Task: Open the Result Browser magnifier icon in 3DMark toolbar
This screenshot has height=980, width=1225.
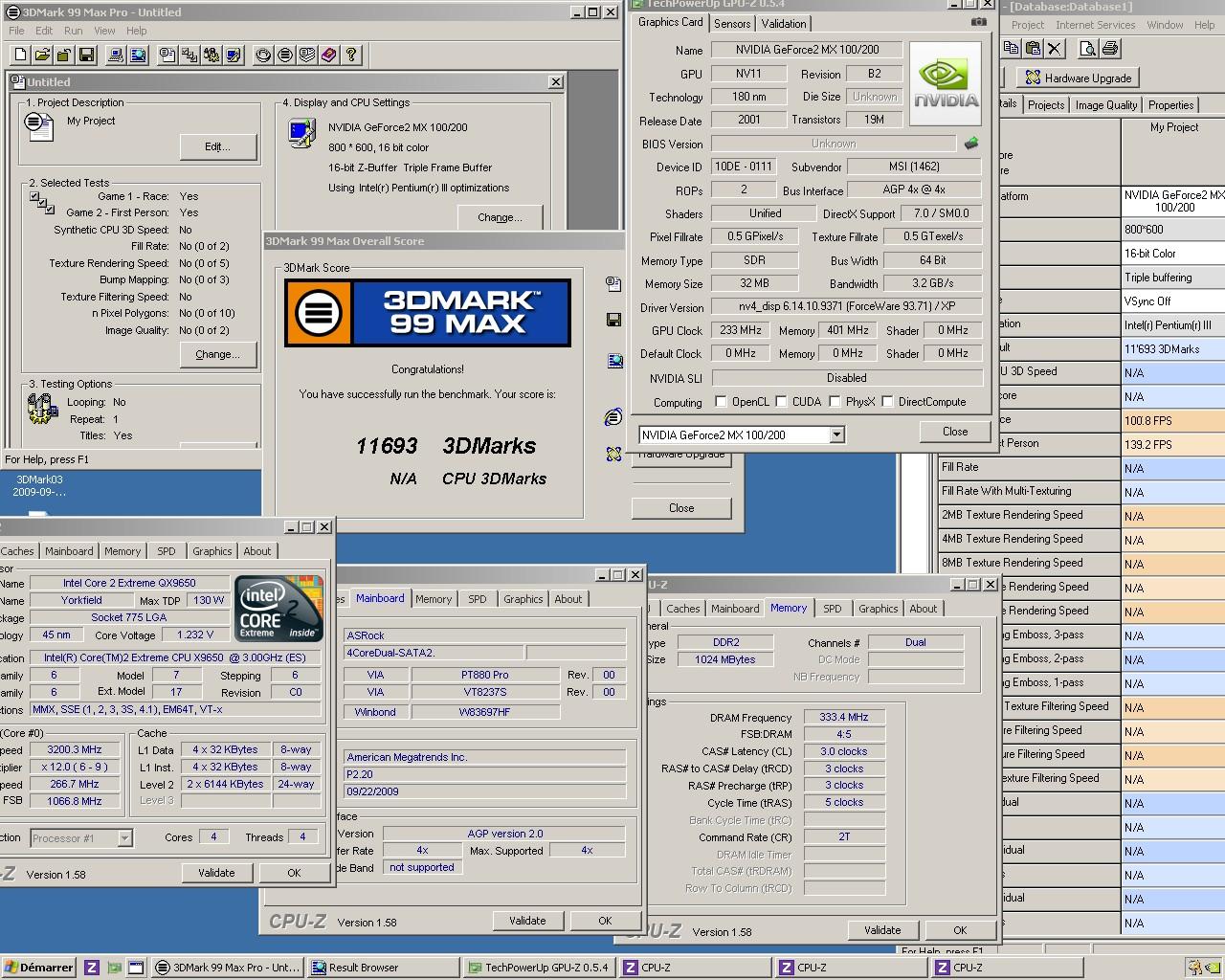Action: [x=138, y=55]
